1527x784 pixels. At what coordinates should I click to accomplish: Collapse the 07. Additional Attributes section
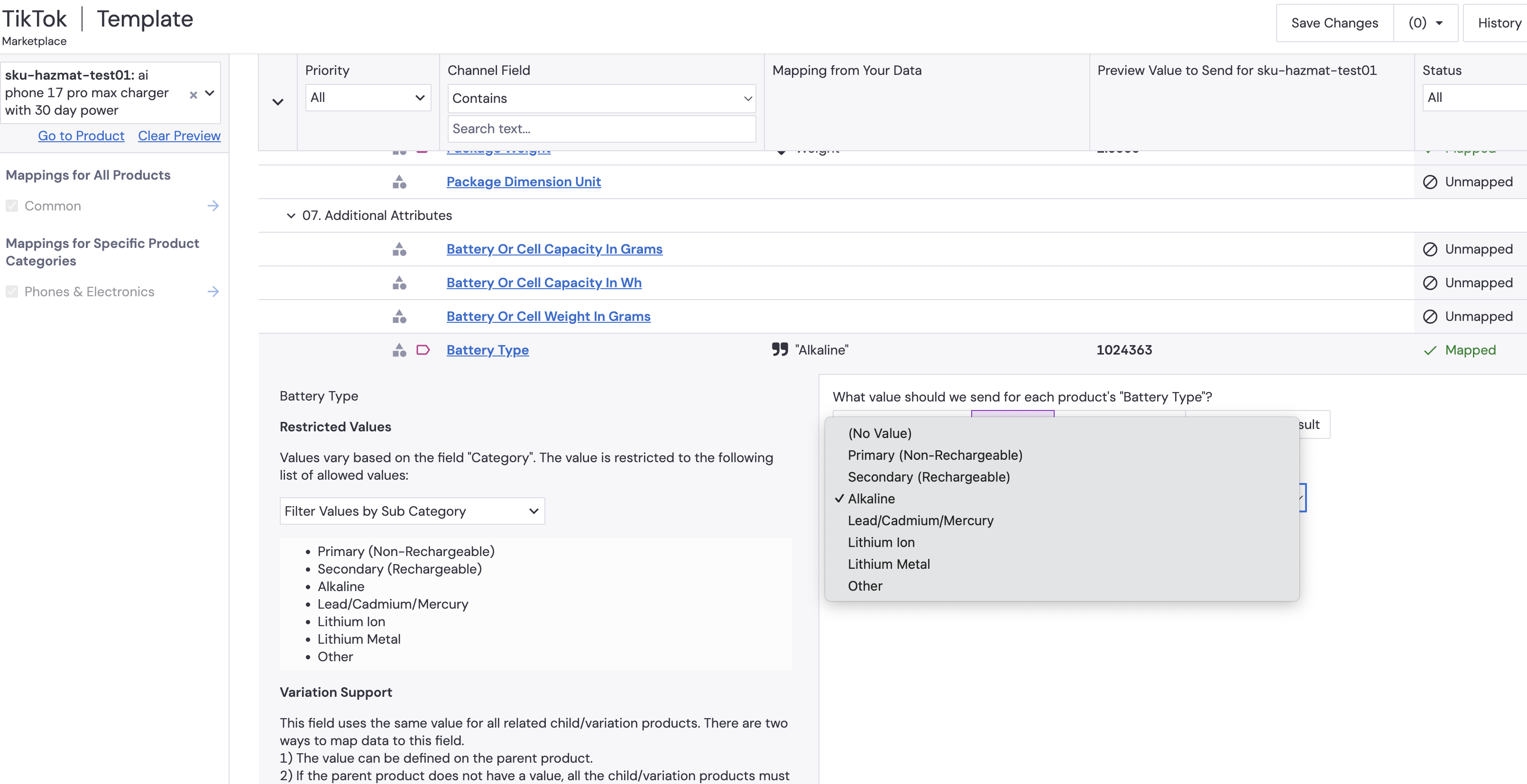pos(290,216)
